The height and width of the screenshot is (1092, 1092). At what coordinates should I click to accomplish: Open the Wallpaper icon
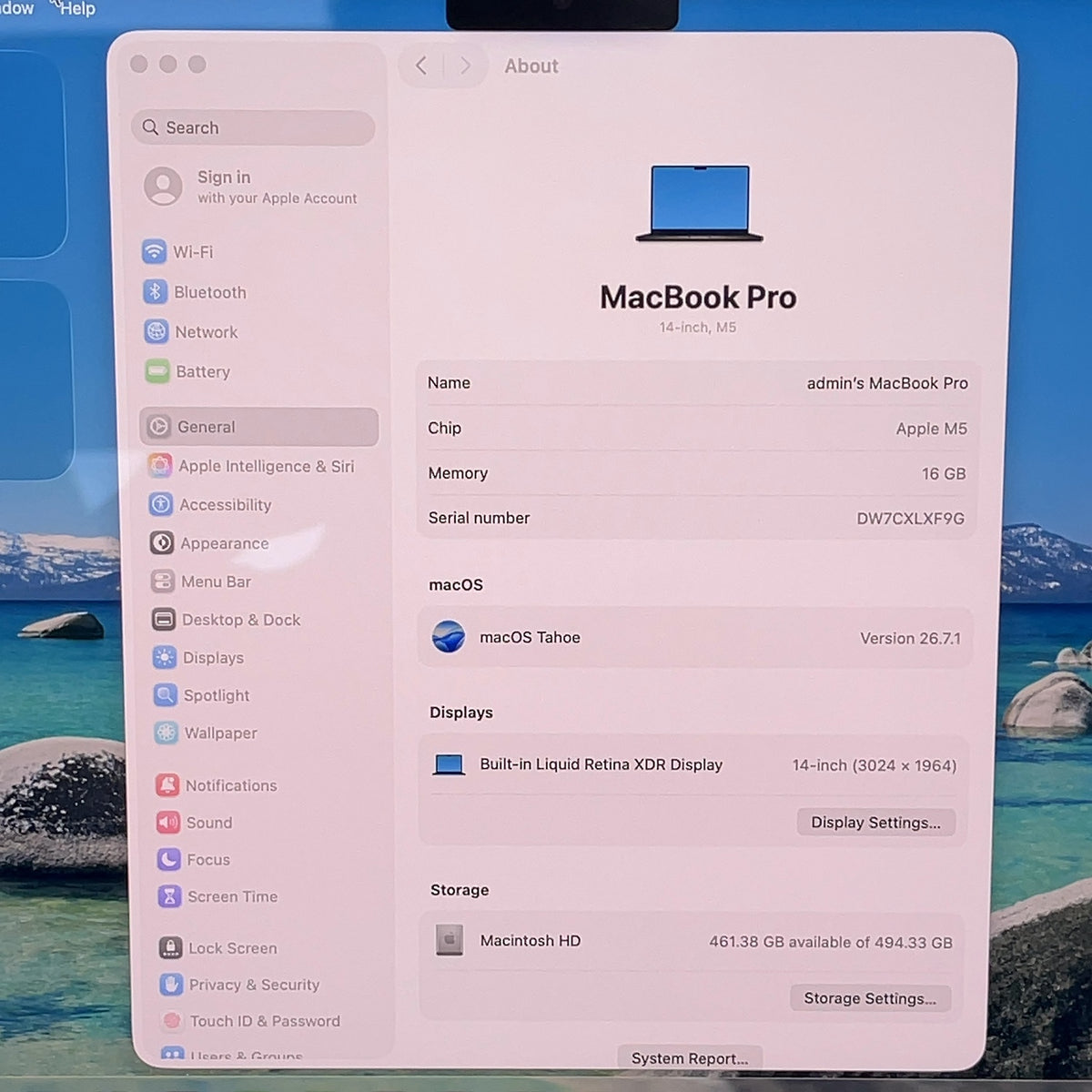pyautogui.click(x=167, y=733)
